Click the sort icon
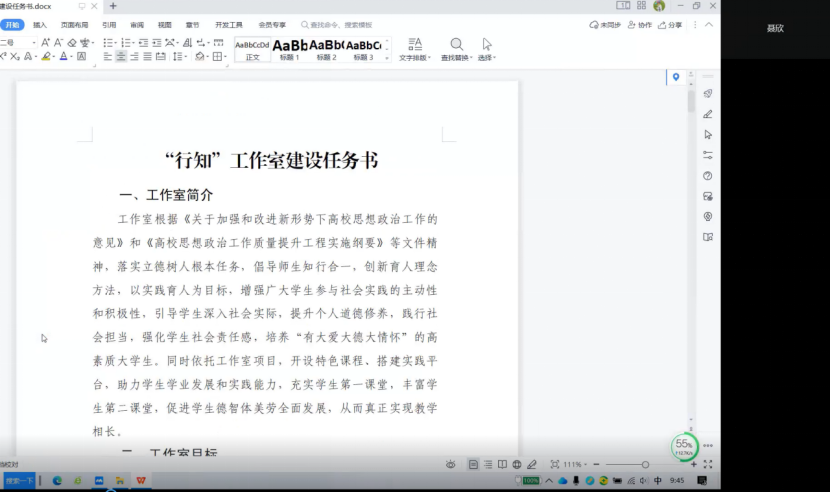This screenshot has height=492, width=830. [x=187, y=42]
